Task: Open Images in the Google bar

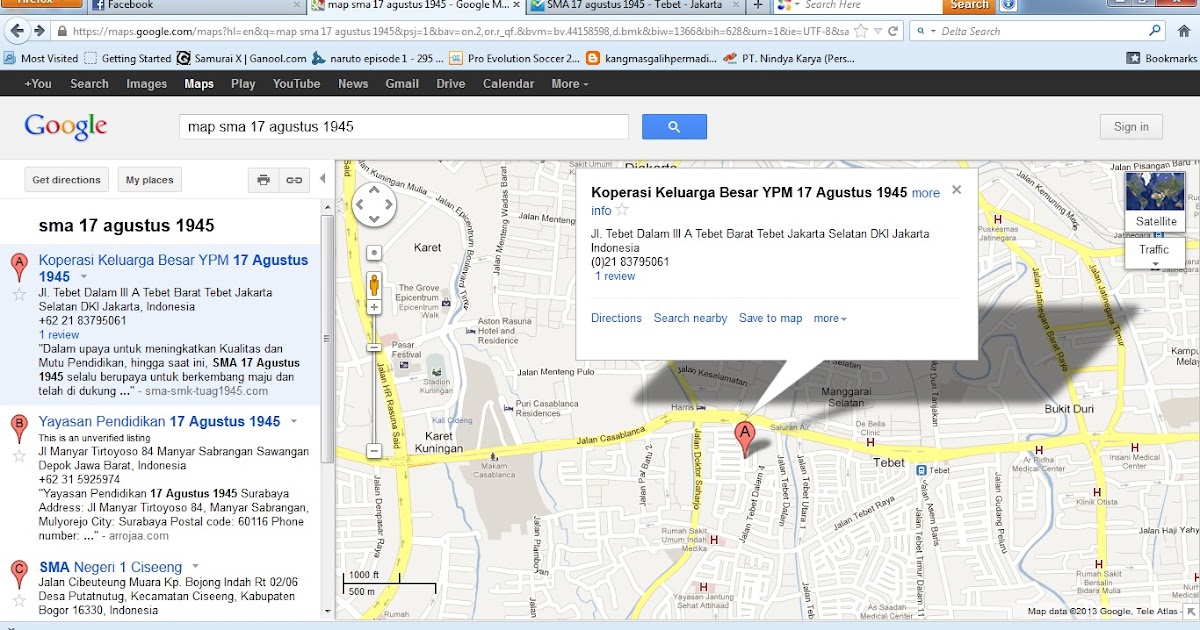Action: coord(146,84)
